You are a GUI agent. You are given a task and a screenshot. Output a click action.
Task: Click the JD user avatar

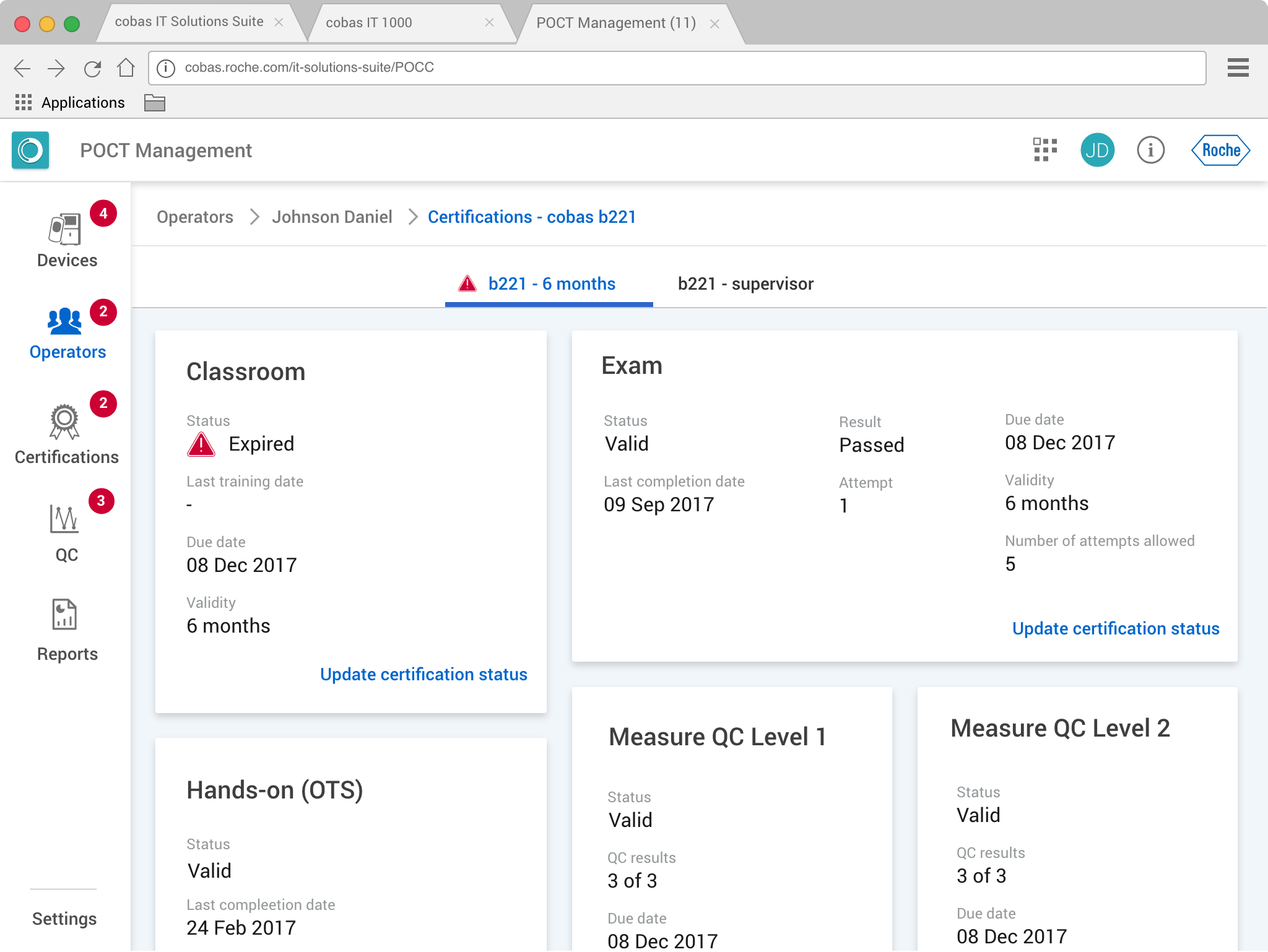pos(1097,150)
